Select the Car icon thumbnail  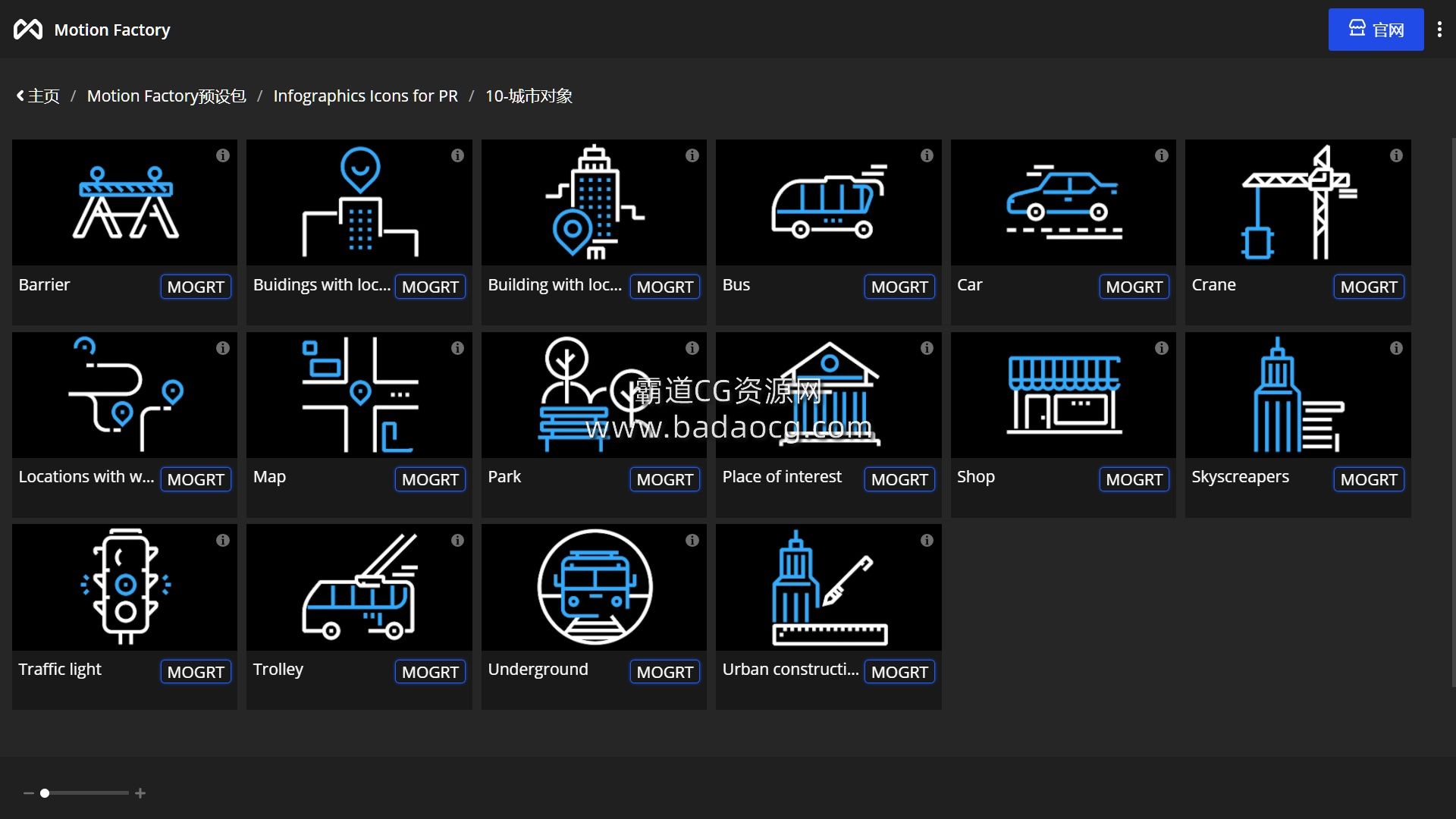pos(1063,202)
